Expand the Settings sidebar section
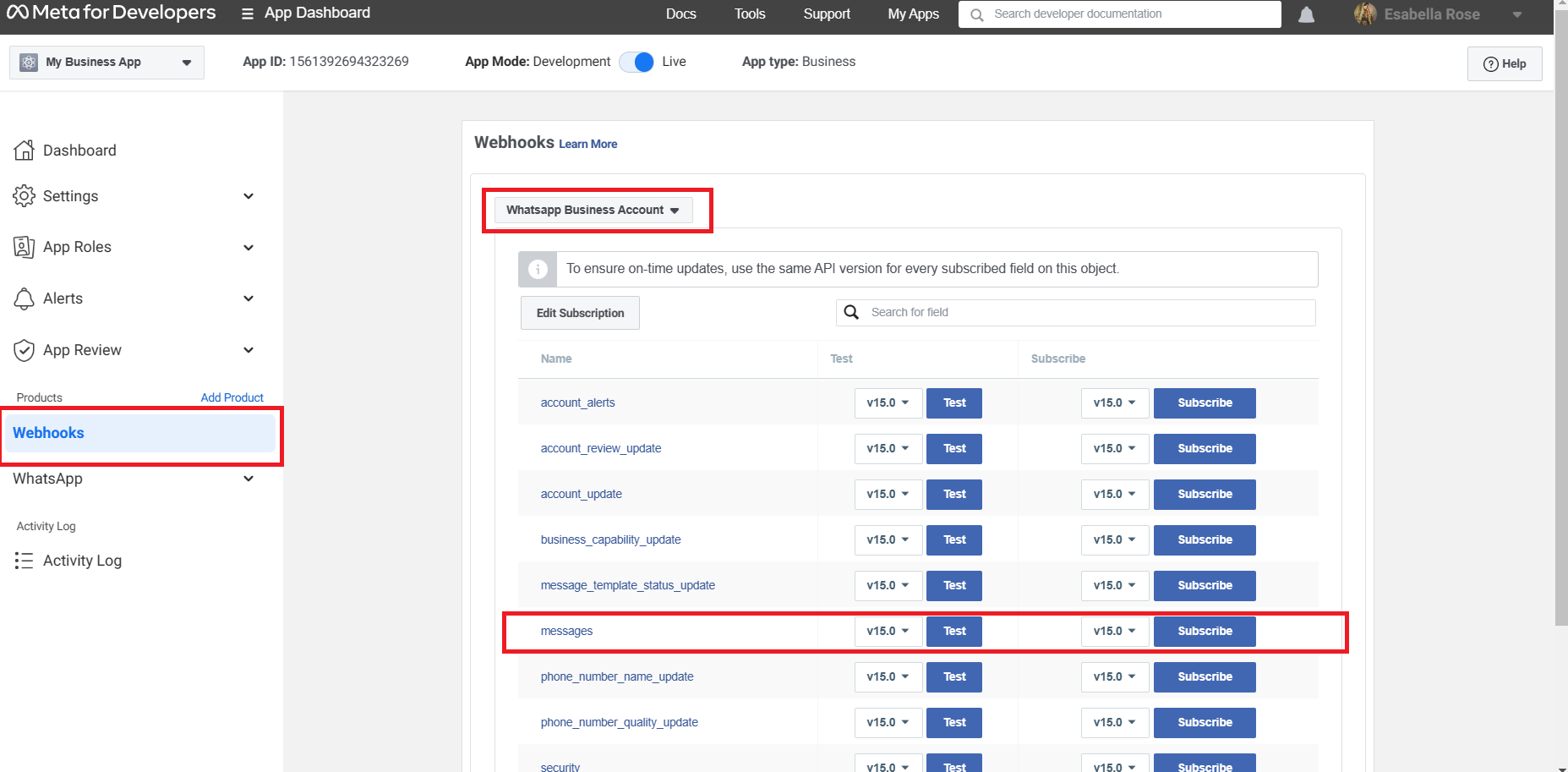Image resolution: width=1568 pixels, height=772 pixels. pyautogui.click(x=249, y=196)
